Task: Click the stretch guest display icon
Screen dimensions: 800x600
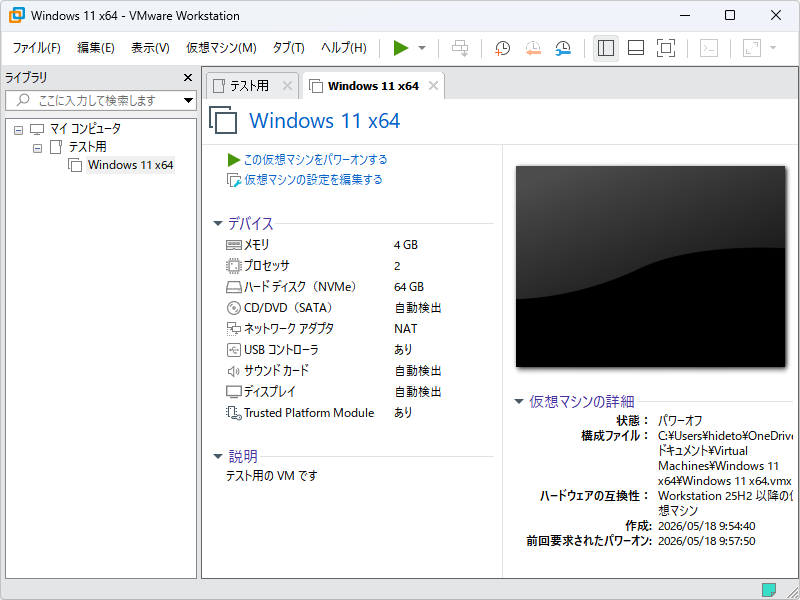Action: tap(752, 48)
